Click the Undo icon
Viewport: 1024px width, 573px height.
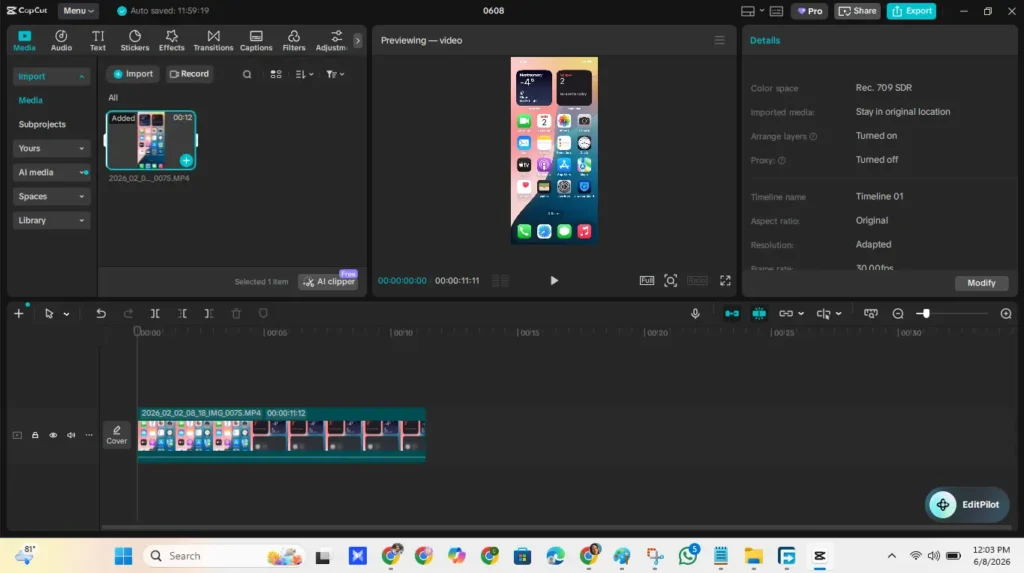pos(101,314)
